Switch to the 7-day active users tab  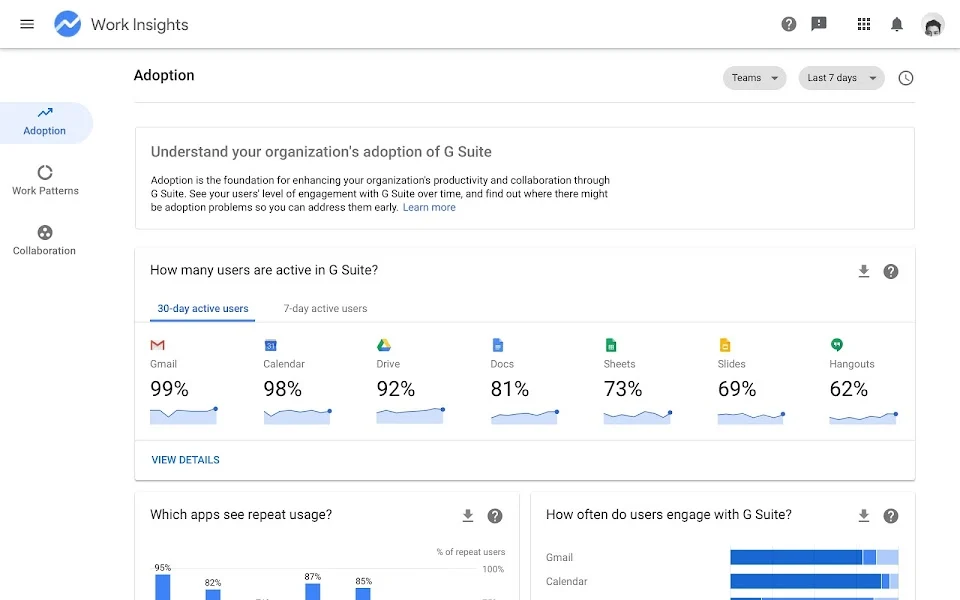324,309
